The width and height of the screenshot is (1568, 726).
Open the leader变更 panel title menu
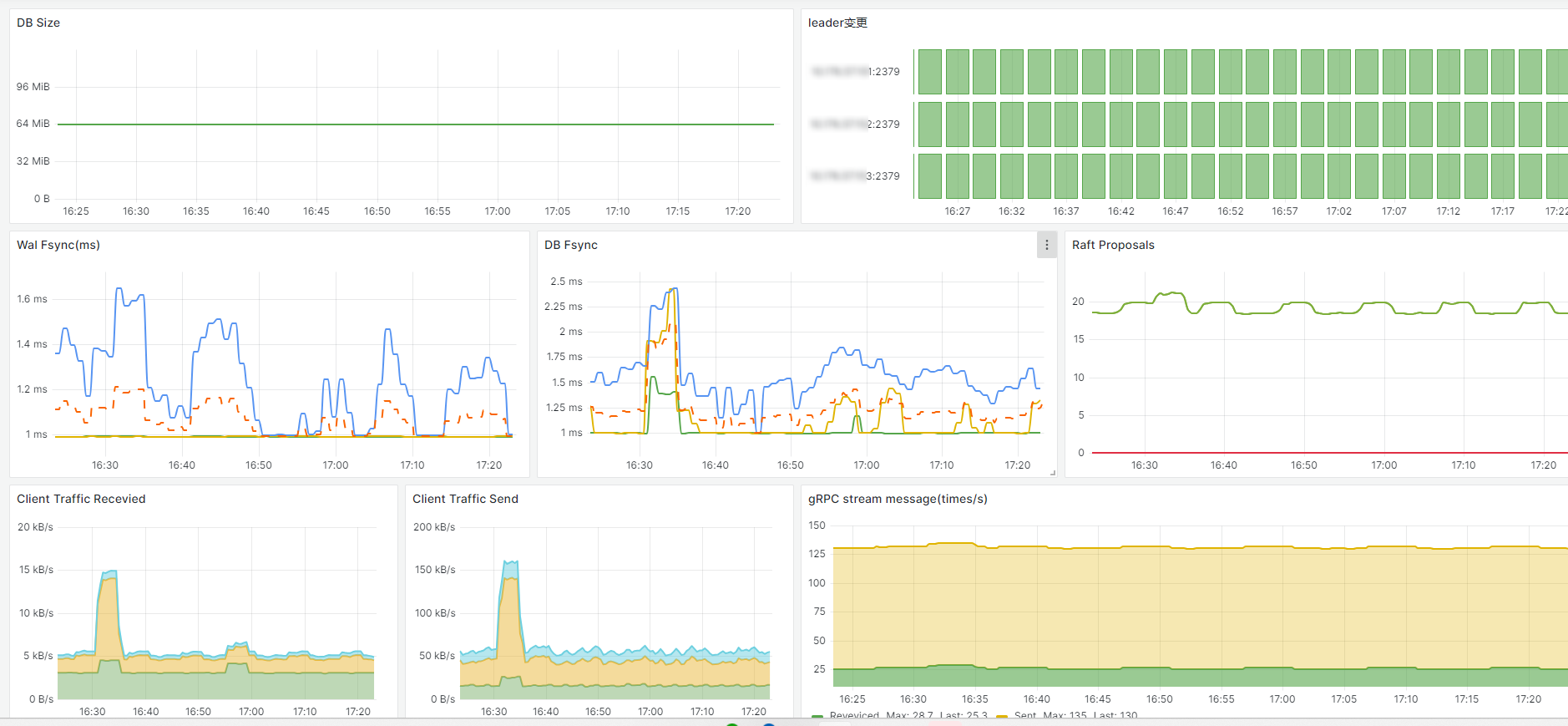837,23
